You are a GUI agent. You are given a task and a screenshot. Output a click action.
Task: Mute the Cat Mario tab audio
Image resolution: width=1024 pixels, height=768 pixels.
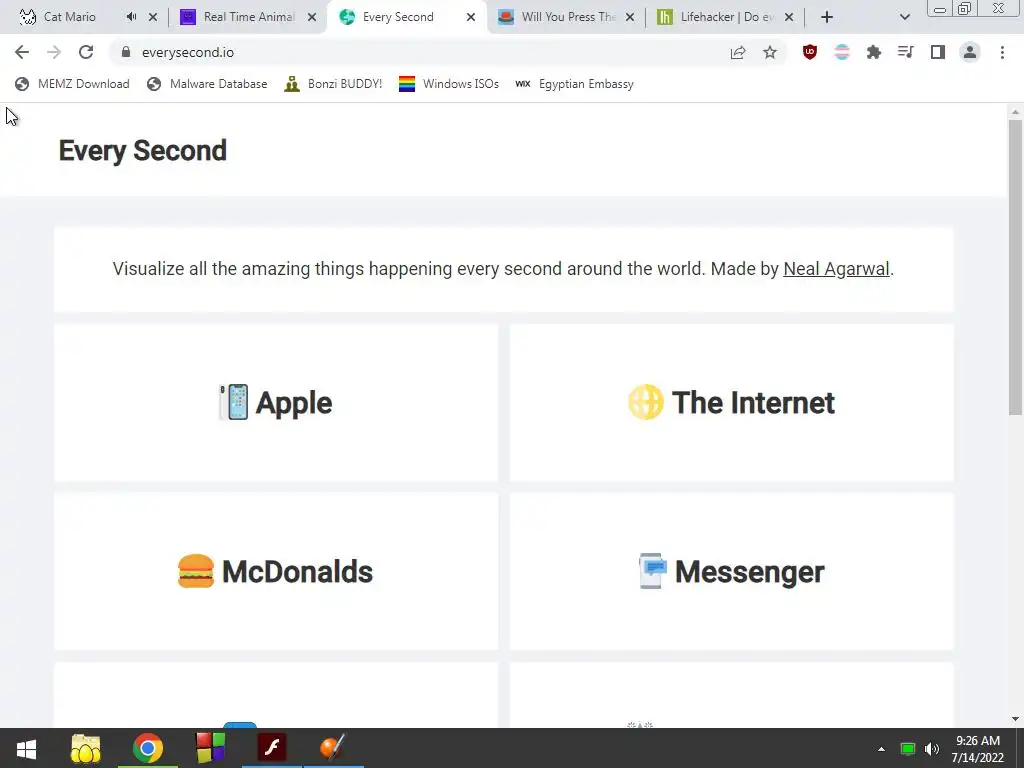(x=131, y=17)
